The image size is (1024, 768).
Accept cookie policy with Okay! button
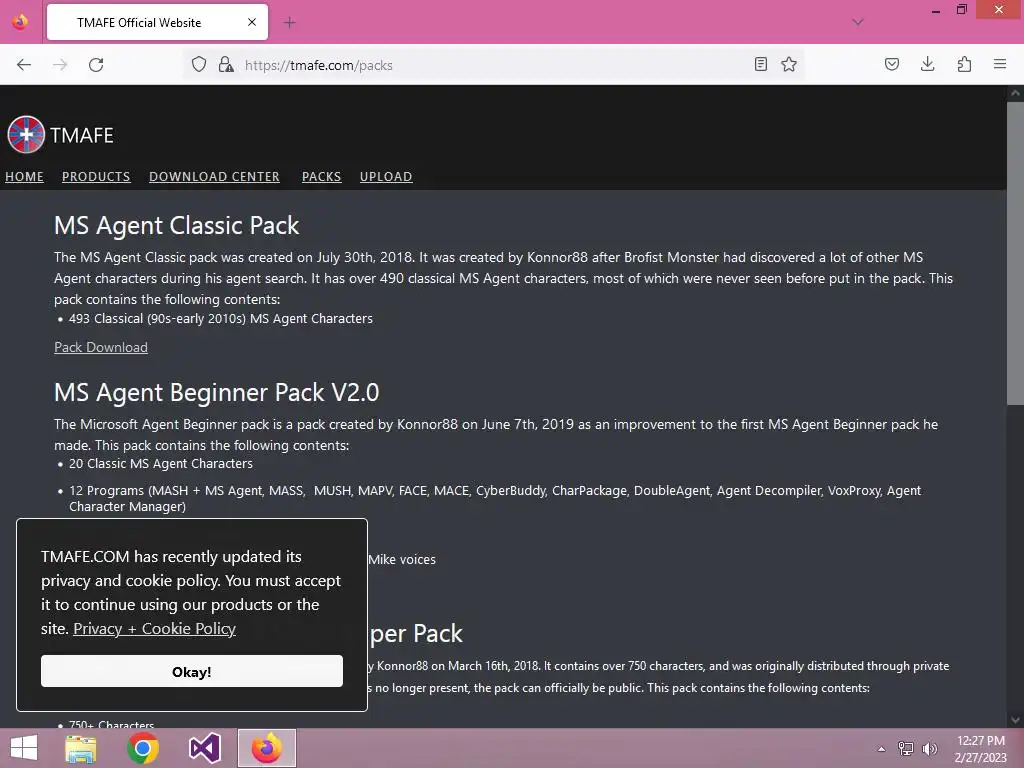191,671
